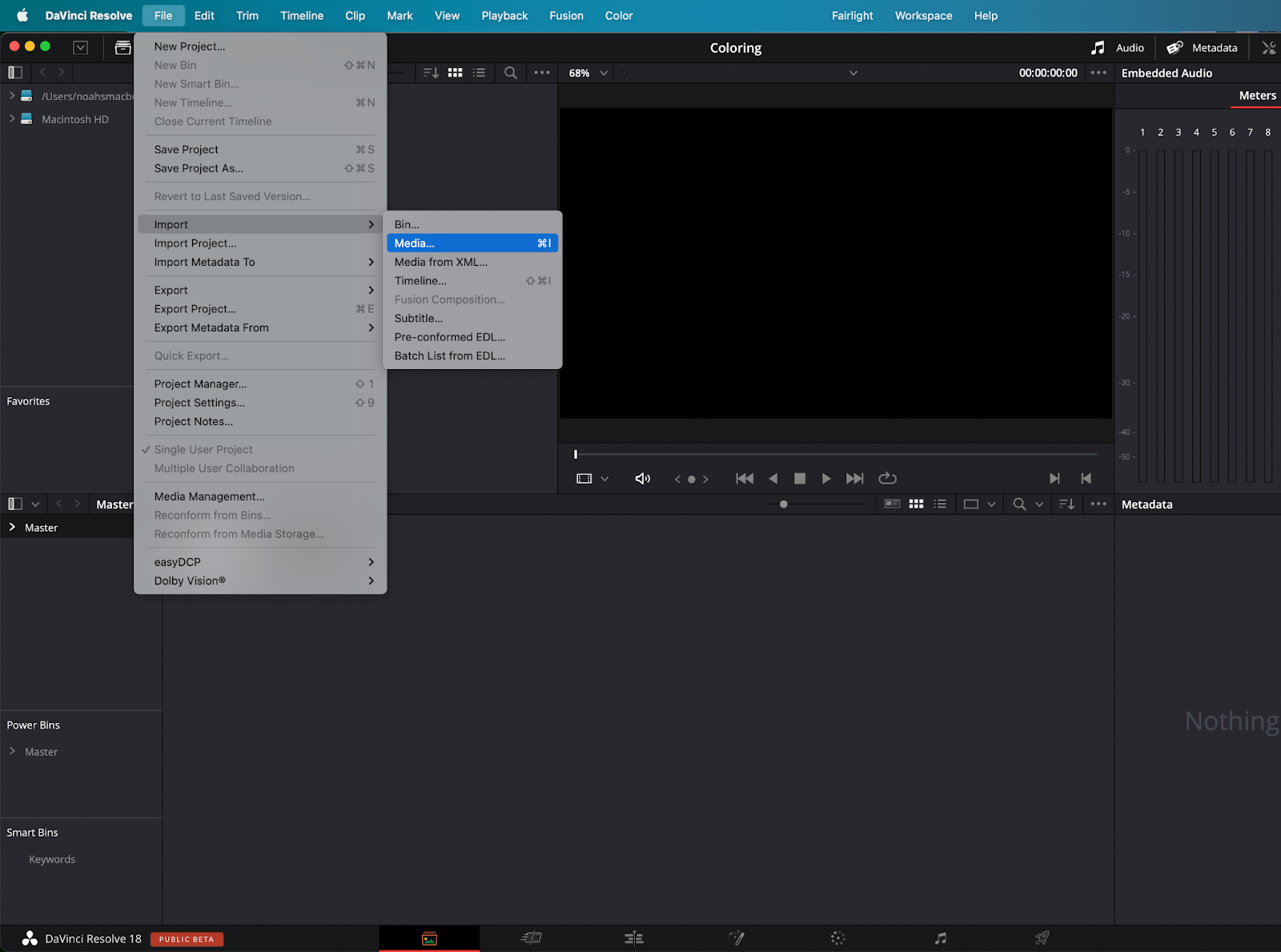Screen dimensions: 1281x952
Task: Switch to the Edit page icon
Action: (634, 938)
